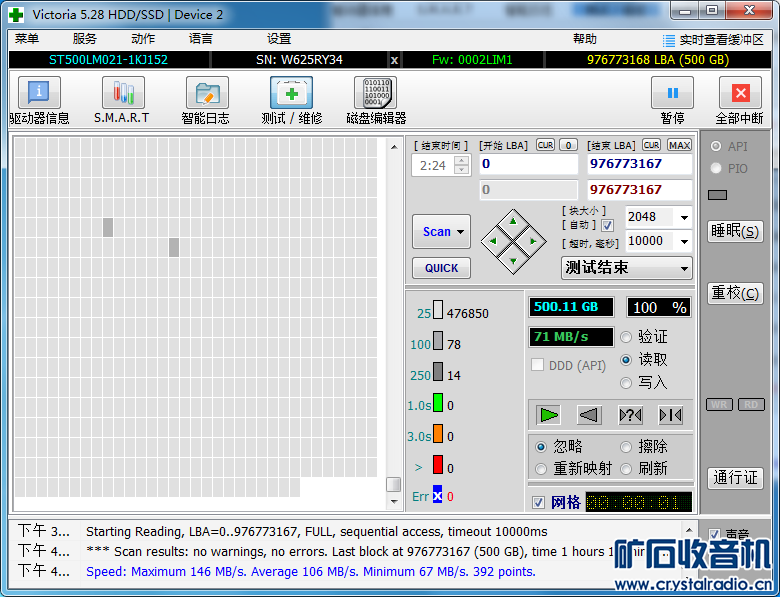Viewport: 780px width, 597px height.
Task: Select the API mode radio button
Action: (716, 146)
